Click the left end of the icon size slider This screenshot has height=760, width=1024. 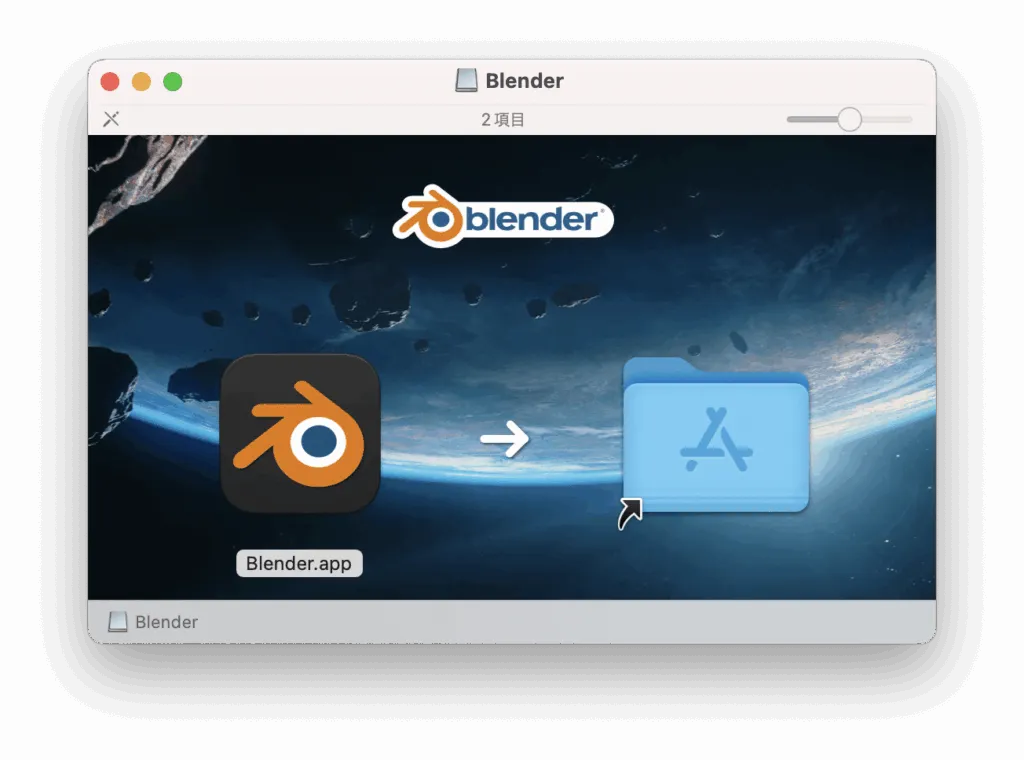pos(791,119)
